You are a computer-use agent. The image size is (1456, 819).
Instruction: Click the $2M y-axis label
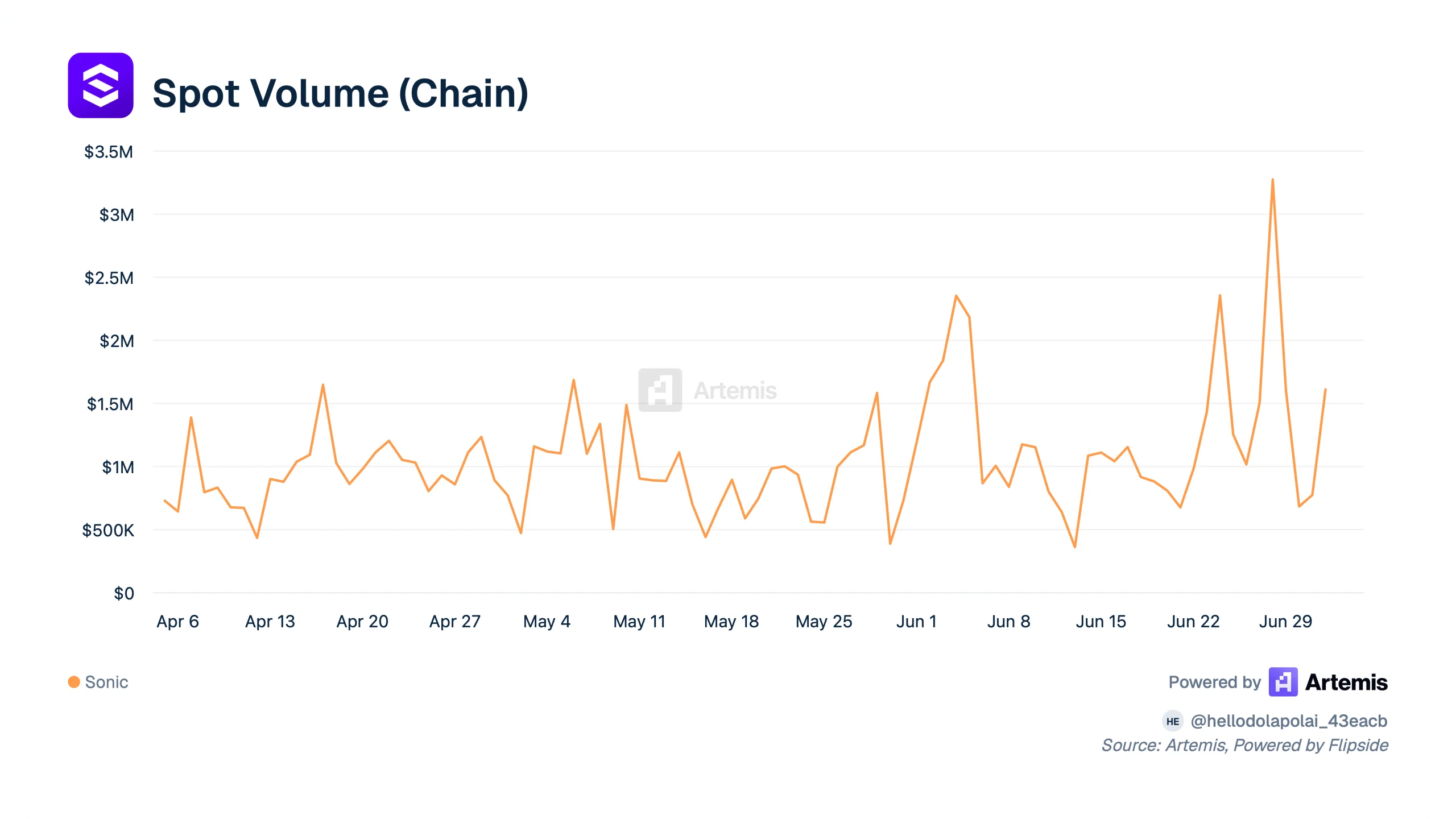(117, 341)
